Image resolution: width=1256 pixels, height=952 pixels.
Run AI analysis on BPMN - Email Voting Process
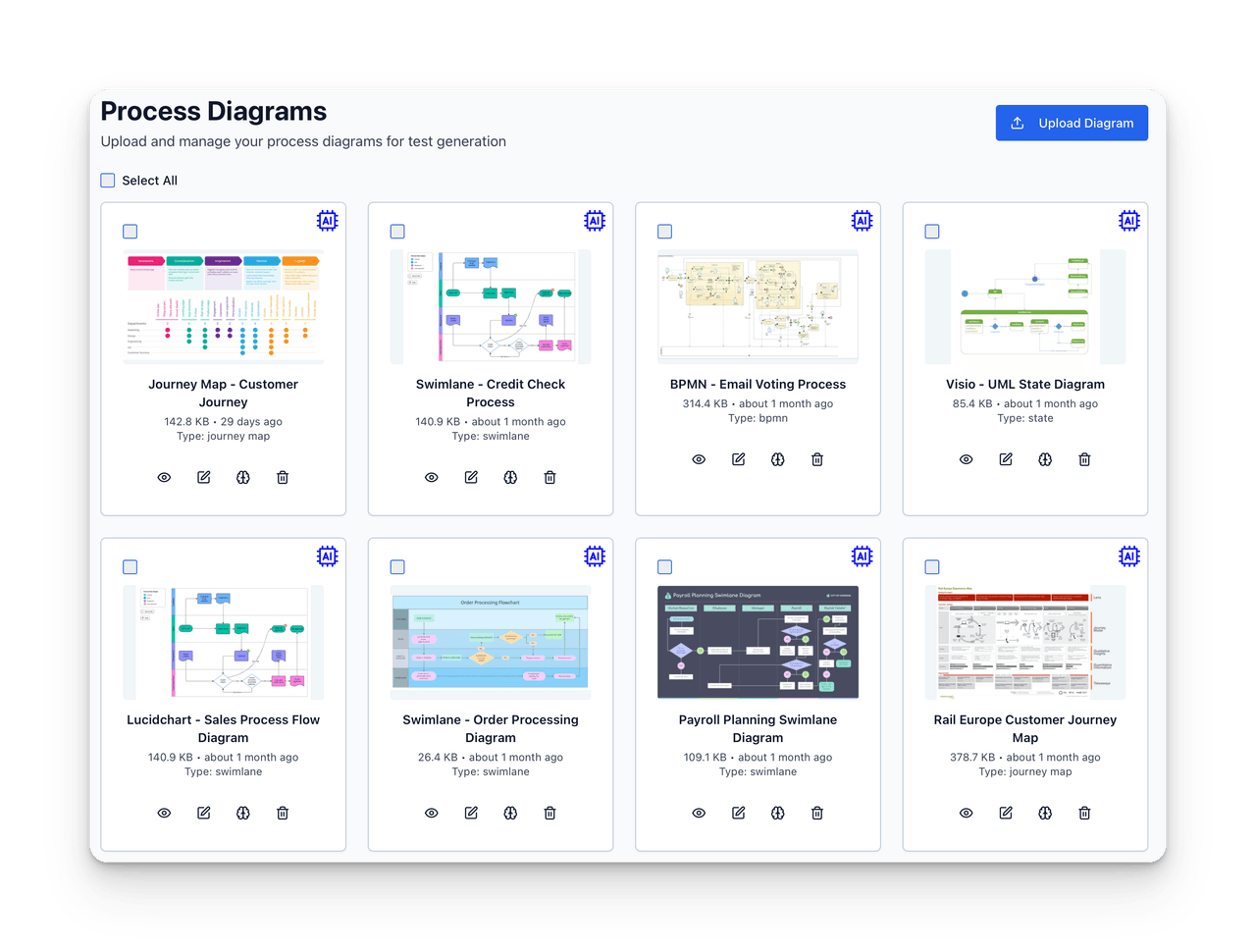click(x=777, y=459)
